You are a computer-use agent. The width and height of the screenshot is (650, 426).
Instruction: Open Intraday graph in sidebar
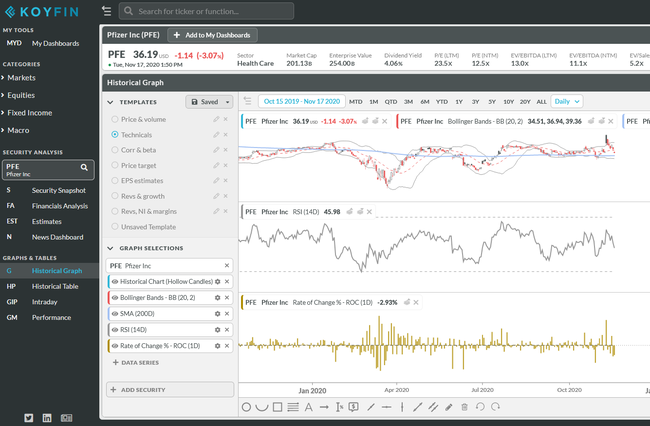pos(44,302)
